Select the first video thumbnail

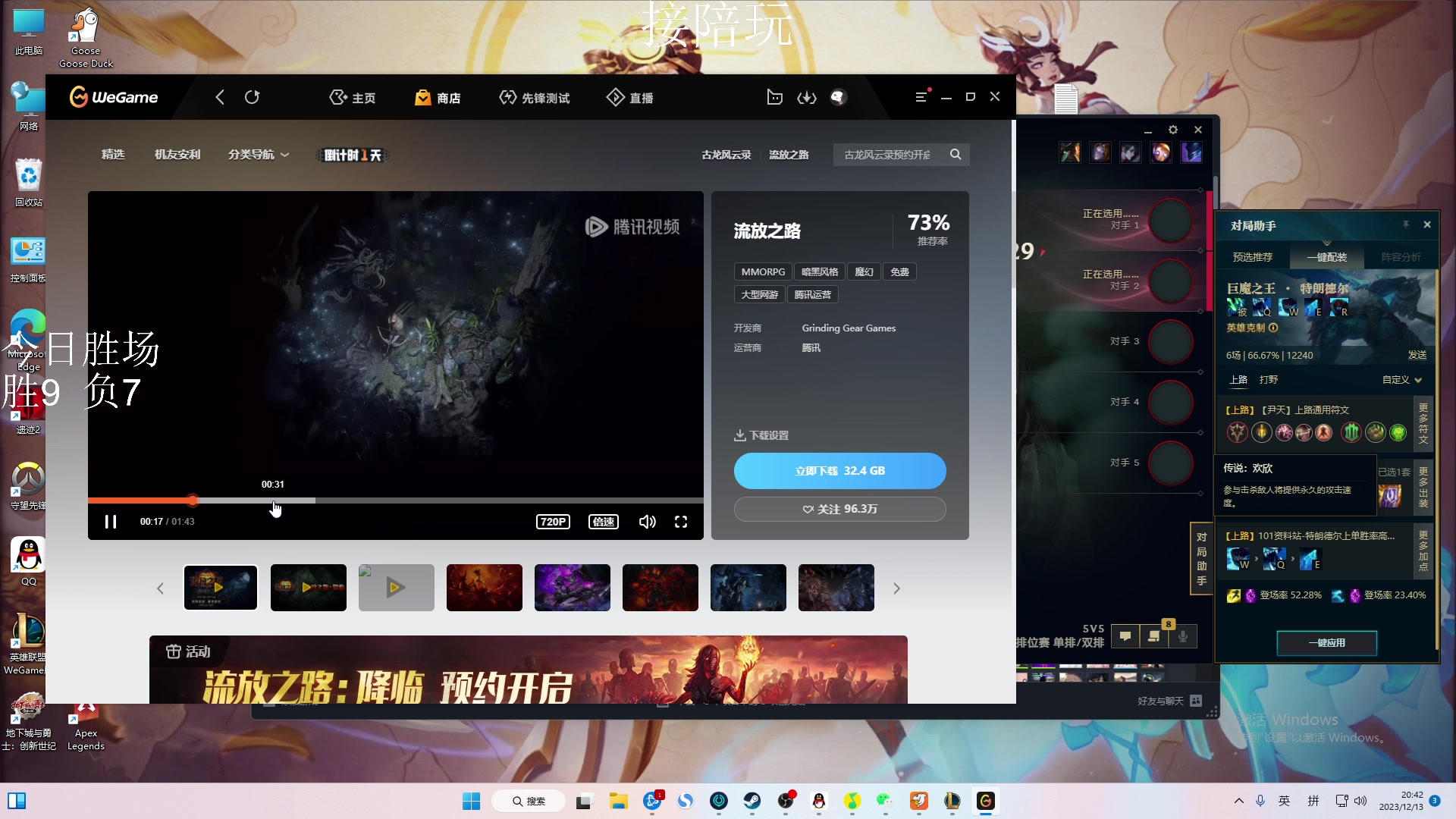click(221, 588)
